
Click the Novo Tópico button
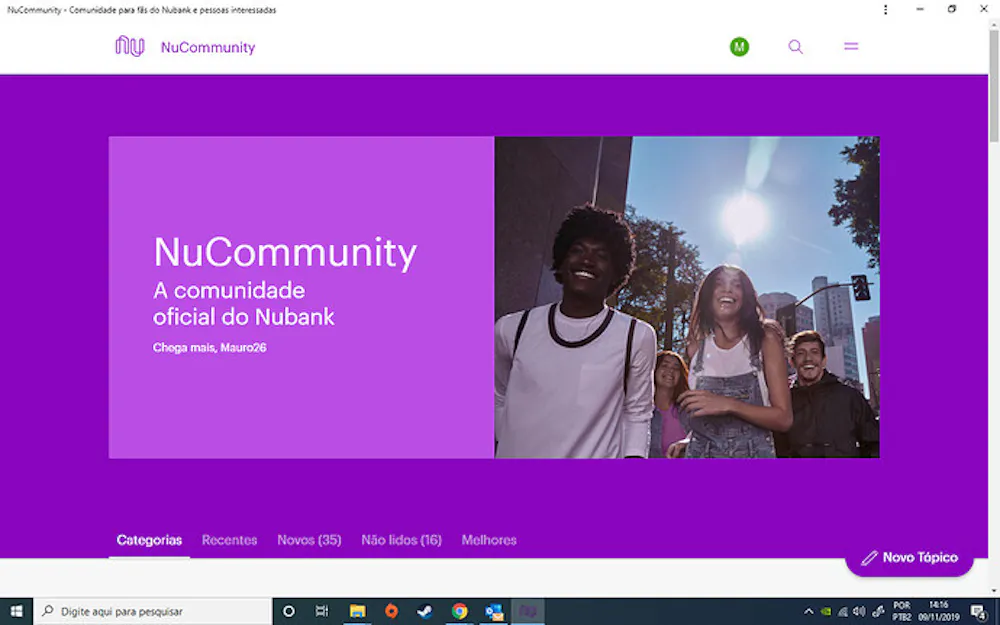tap(909, 558)
